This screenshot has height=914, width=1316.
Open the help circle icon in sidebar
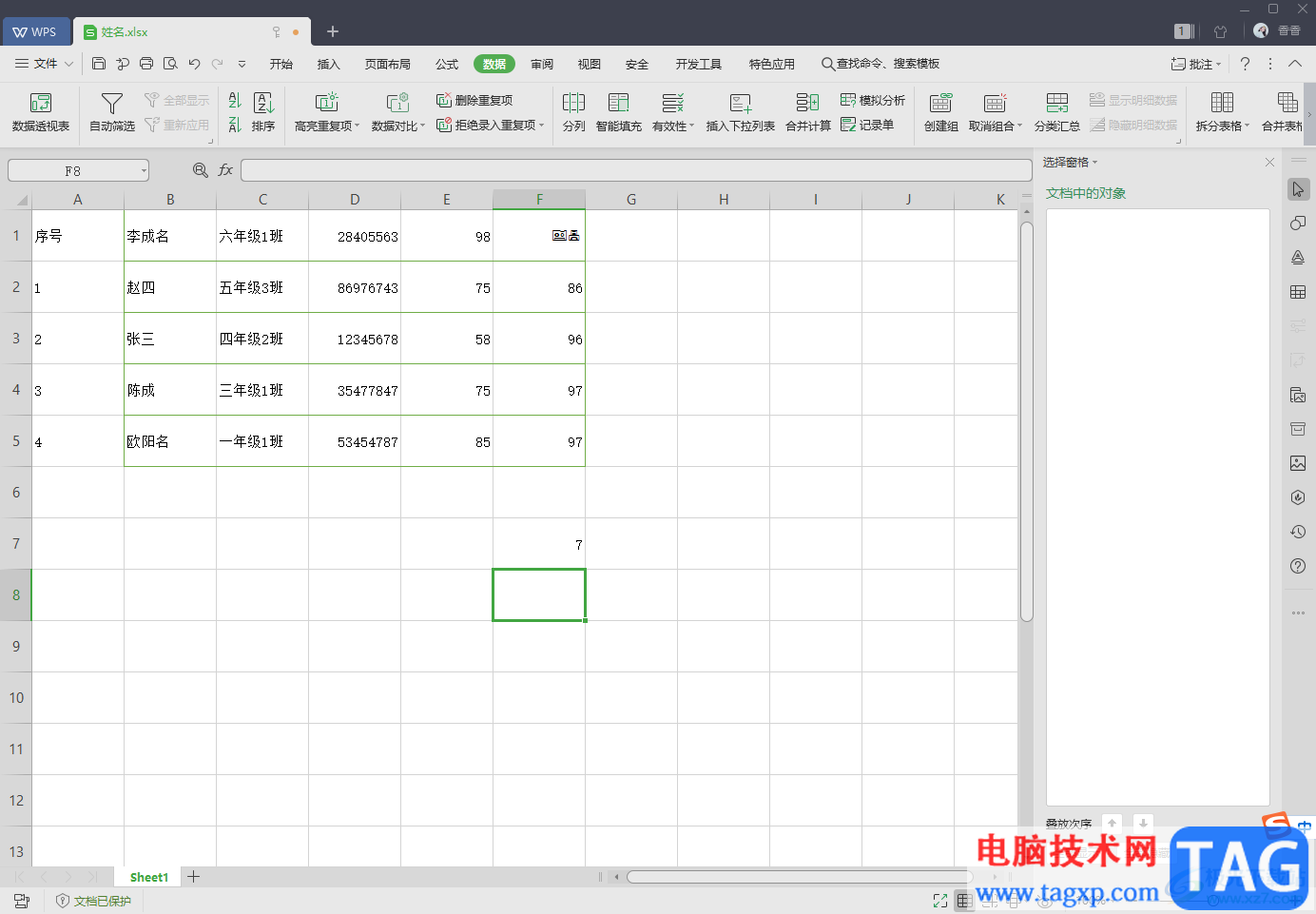click(1298, 566)
